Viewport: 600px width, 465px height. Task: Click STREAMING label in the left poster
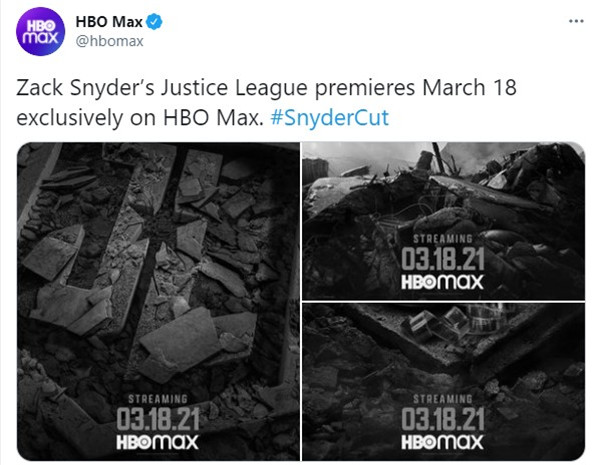[158, 399]
